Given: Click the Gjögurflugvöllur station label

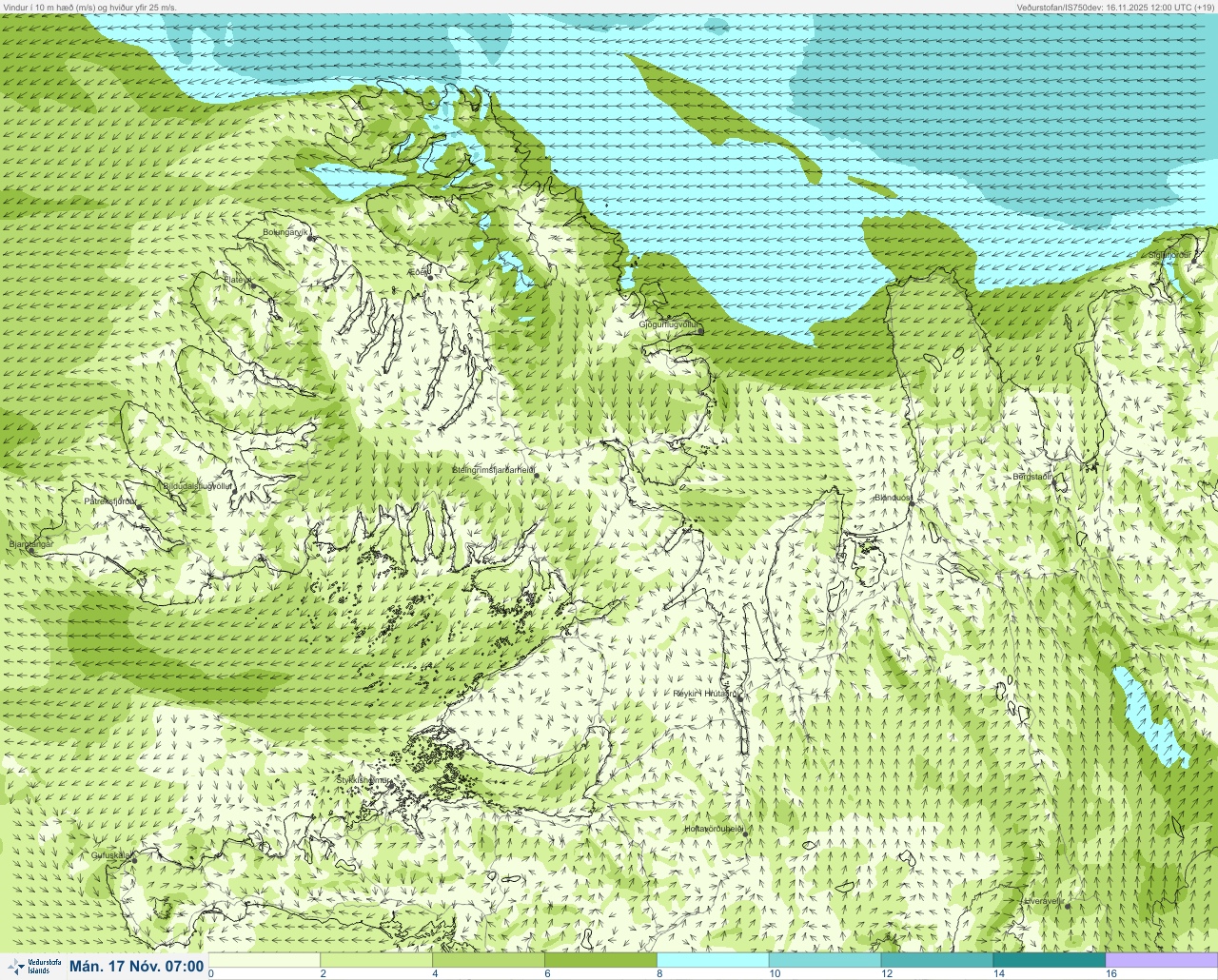Looking at the screenshot, I should tap(669, 324).
